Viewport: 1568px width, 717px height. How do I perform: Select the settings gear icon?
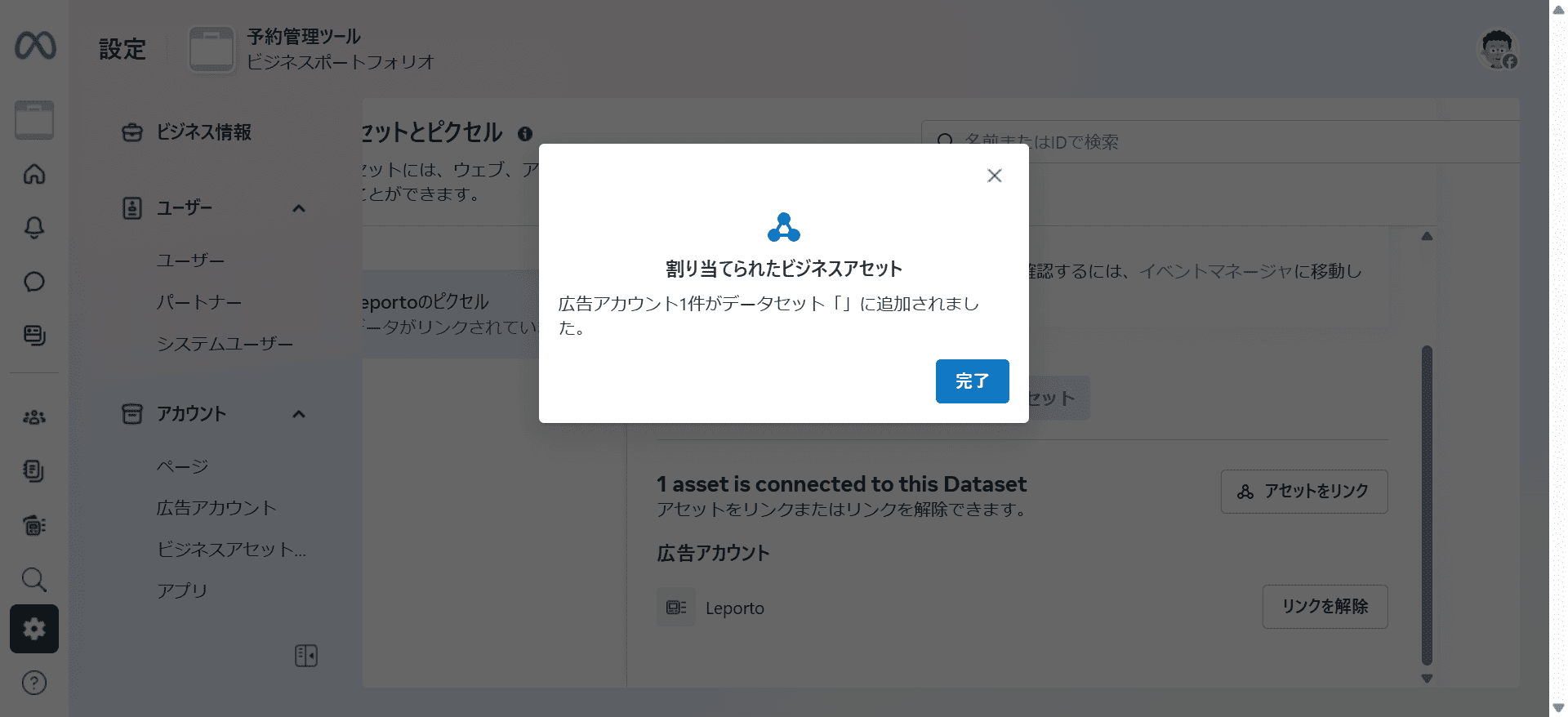[x=34, y=629]
